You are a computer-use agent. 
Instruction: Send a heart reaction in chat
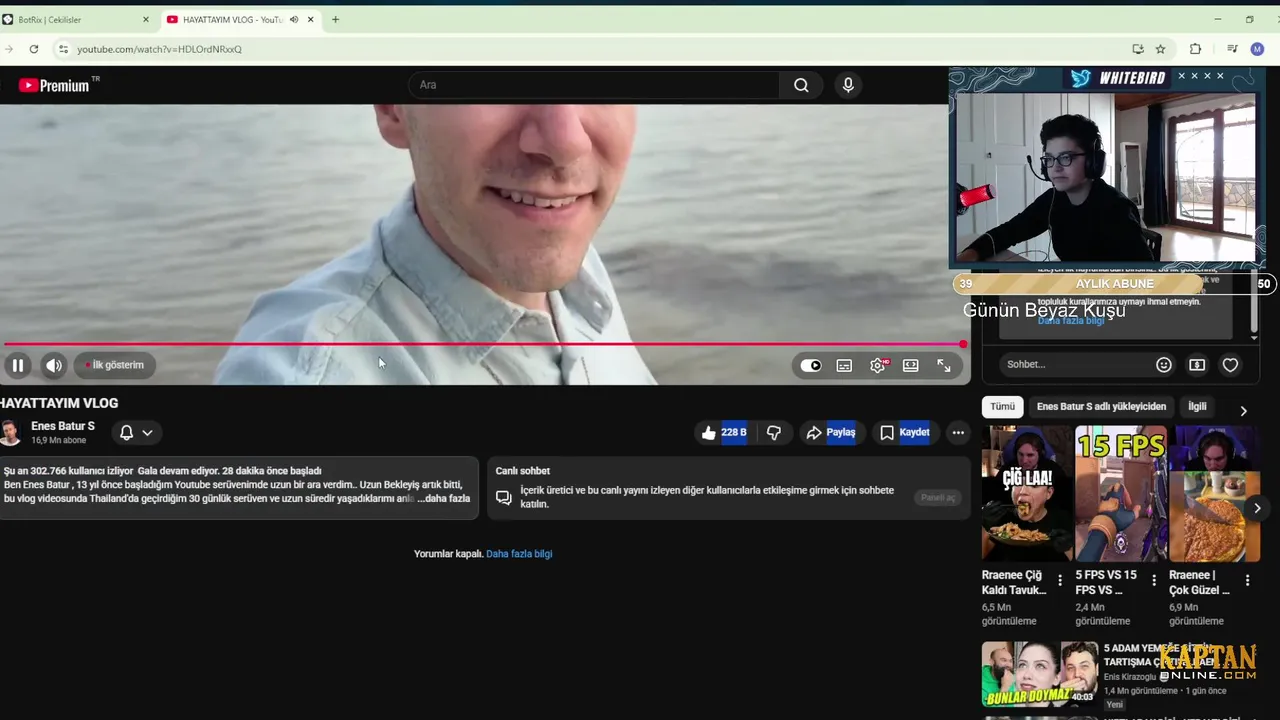click(1231, 365)
